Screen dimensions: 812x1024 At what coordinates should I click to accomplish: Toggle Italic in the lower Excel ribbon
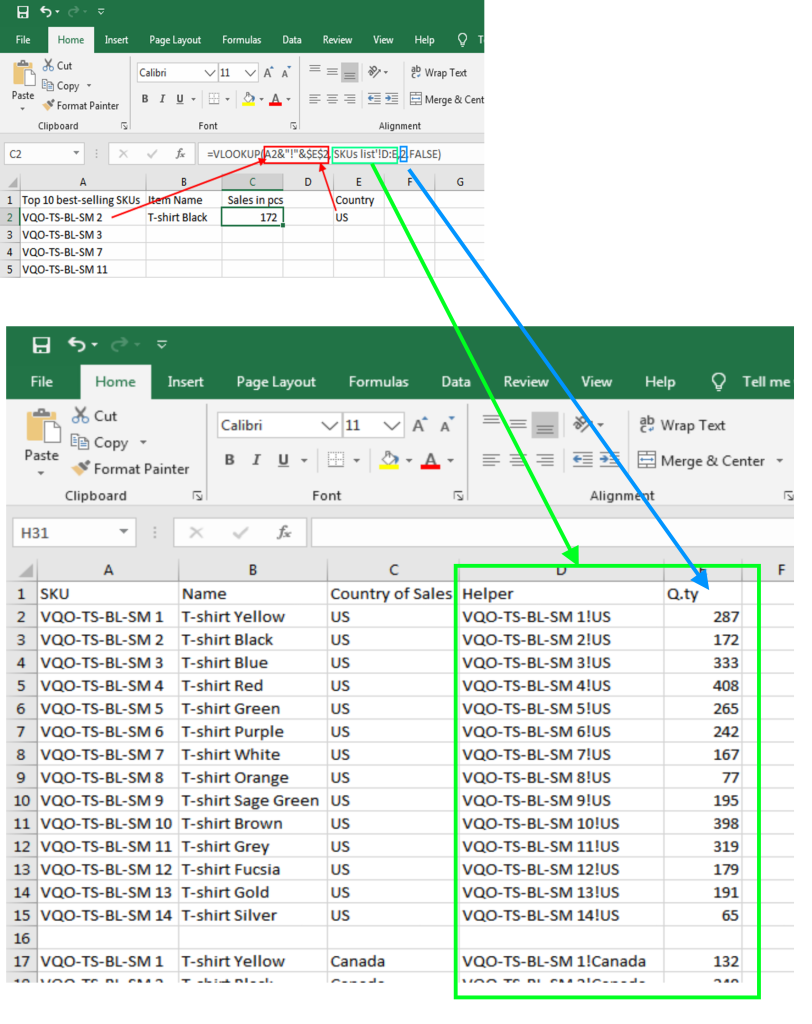(257, 460)
